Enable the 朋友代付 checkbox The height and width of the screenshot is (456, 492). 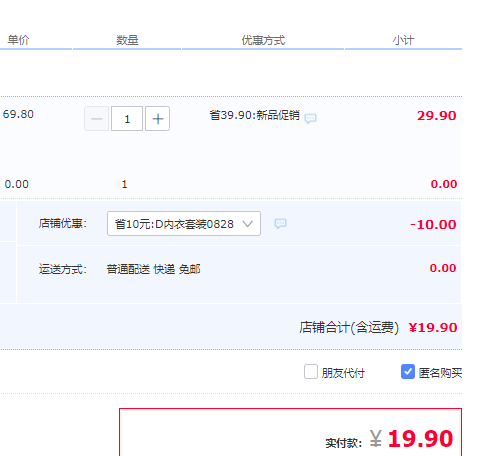point(311,372)
